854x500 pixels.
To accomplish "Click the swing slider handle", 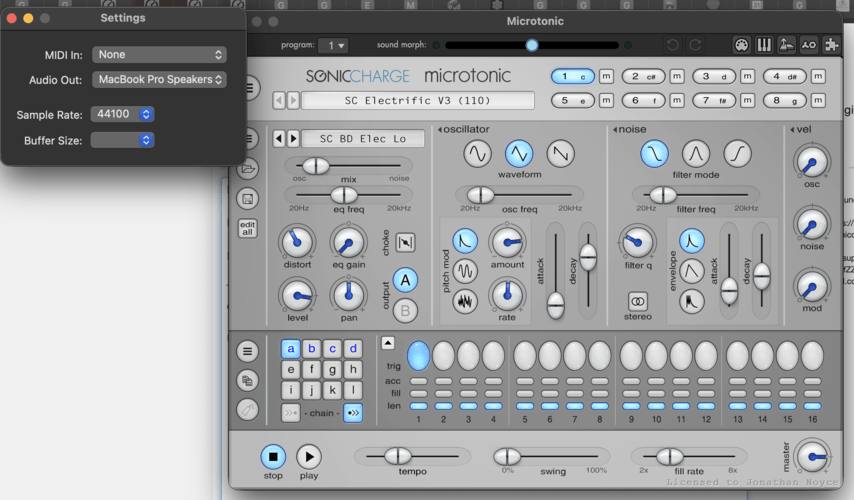I will click(x=507, y=456).
